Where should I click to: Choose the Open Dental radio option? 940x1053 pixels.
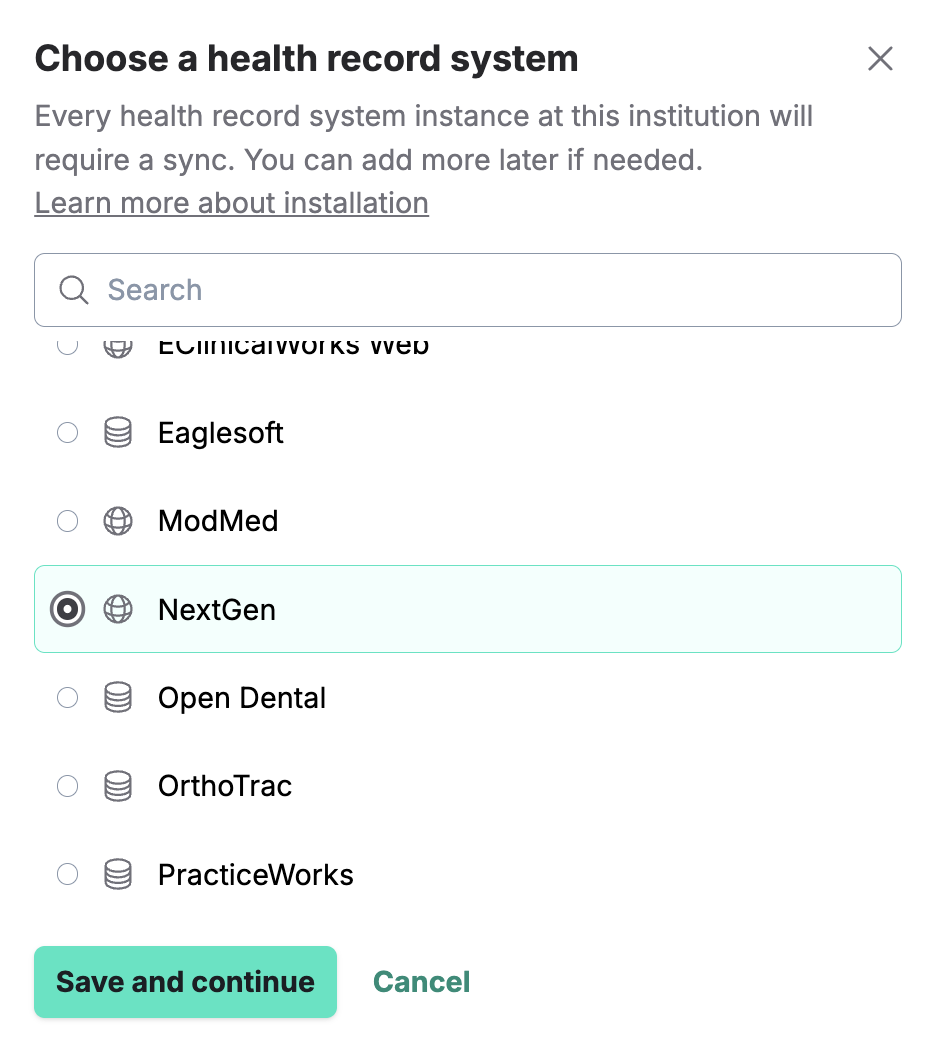[67, 698]
